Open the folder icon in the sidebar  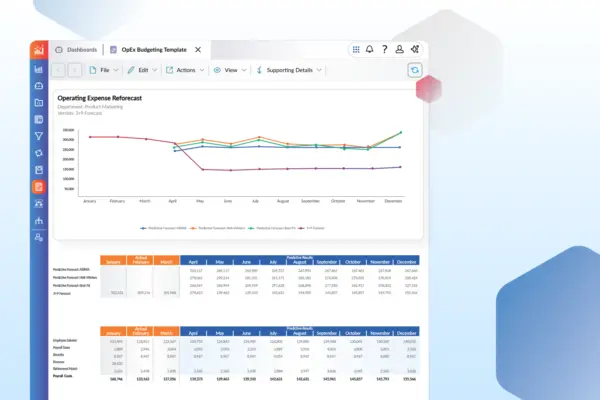click(39, 103)
